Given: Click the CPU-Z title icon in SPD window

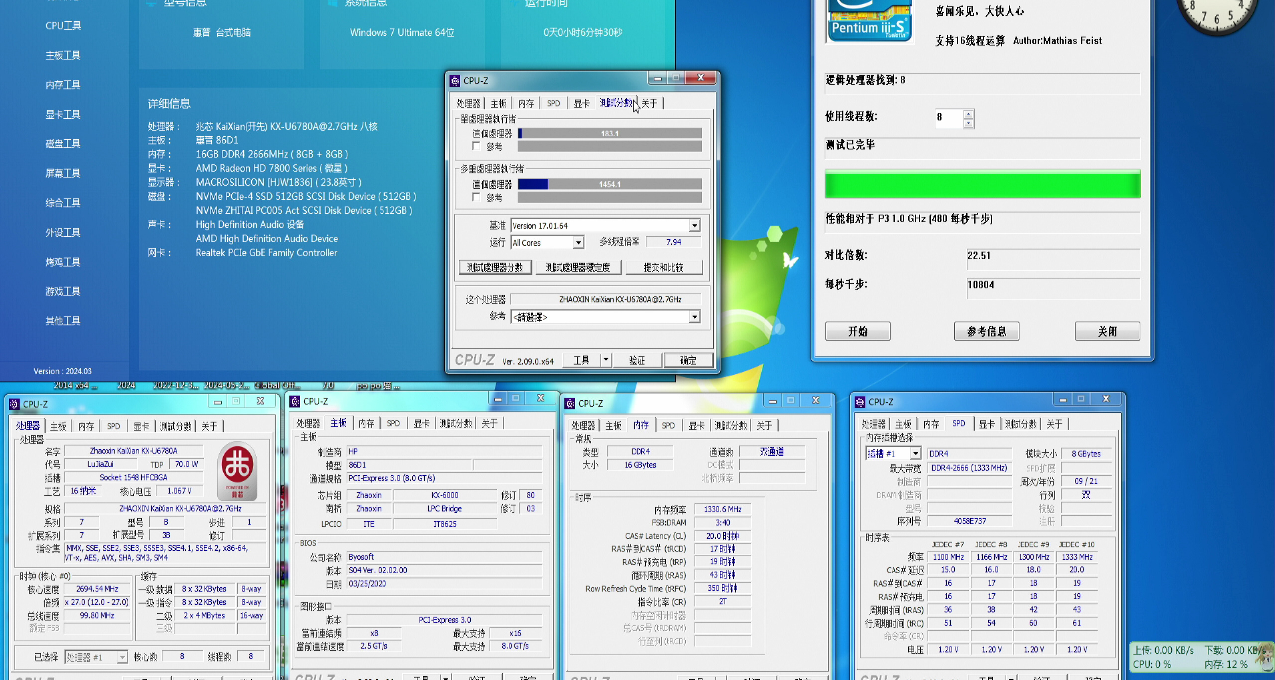Looking at the screenshot, I should click(x=860, y=402).
